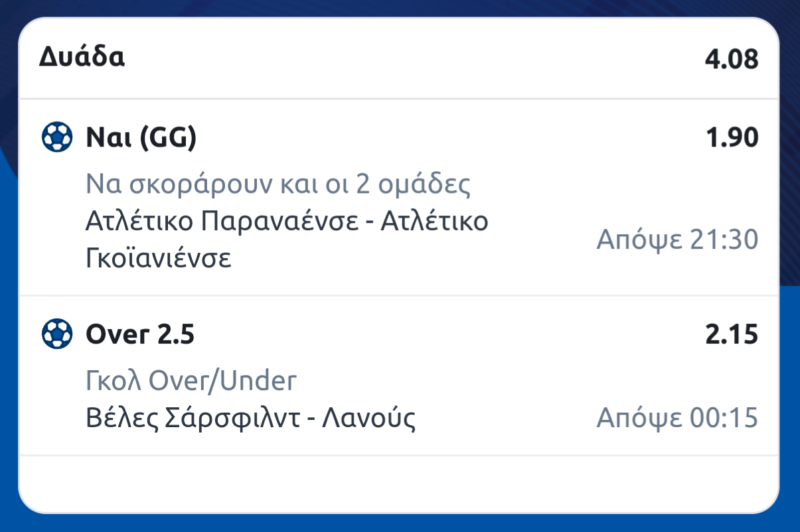Image resolution: width=800 pixels, height=532 pixels.
Task: Select the Δυάδα bet slip heading
Action: tap(82, 57)
